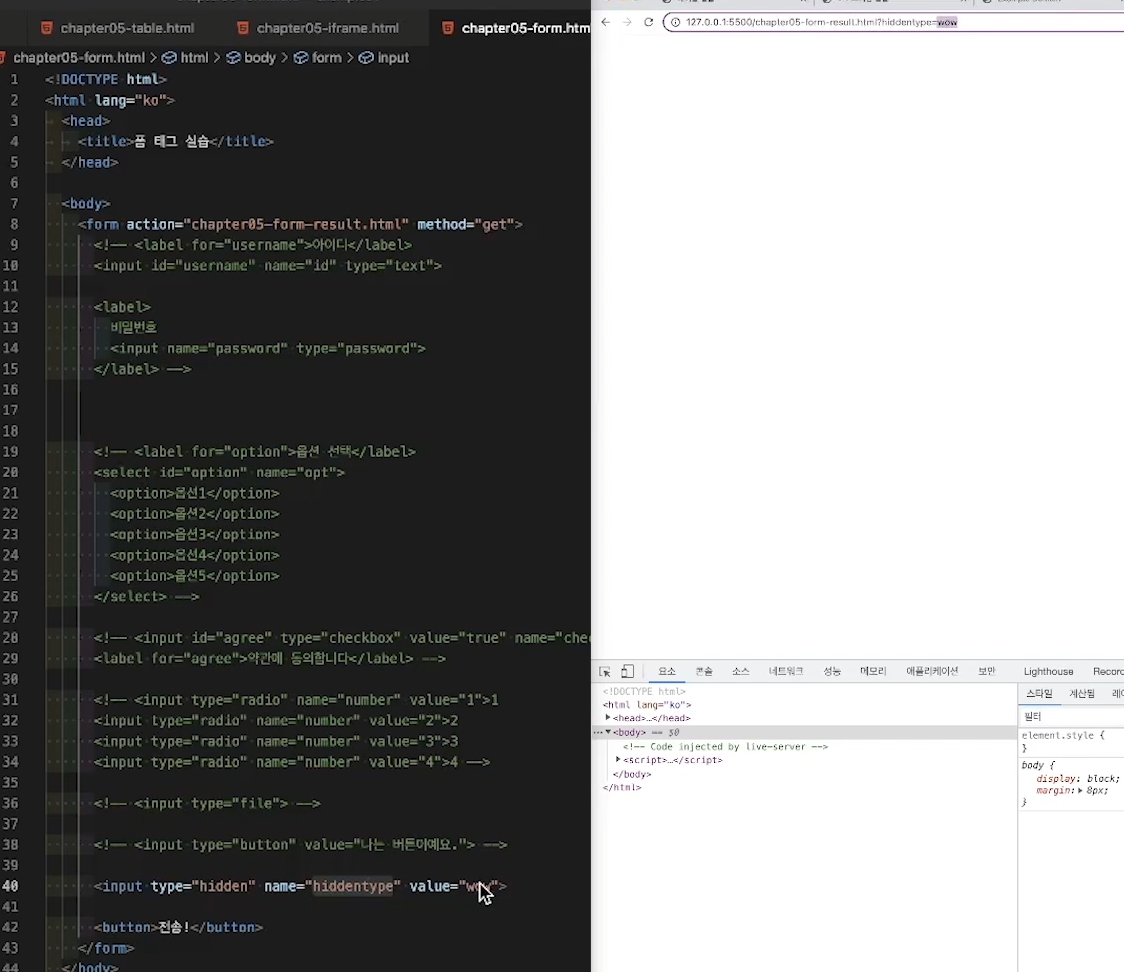Screen dimensions: 1124x972
Task: Switch to the 성능 DevTools tab
Action: click(x=832, y=672)
